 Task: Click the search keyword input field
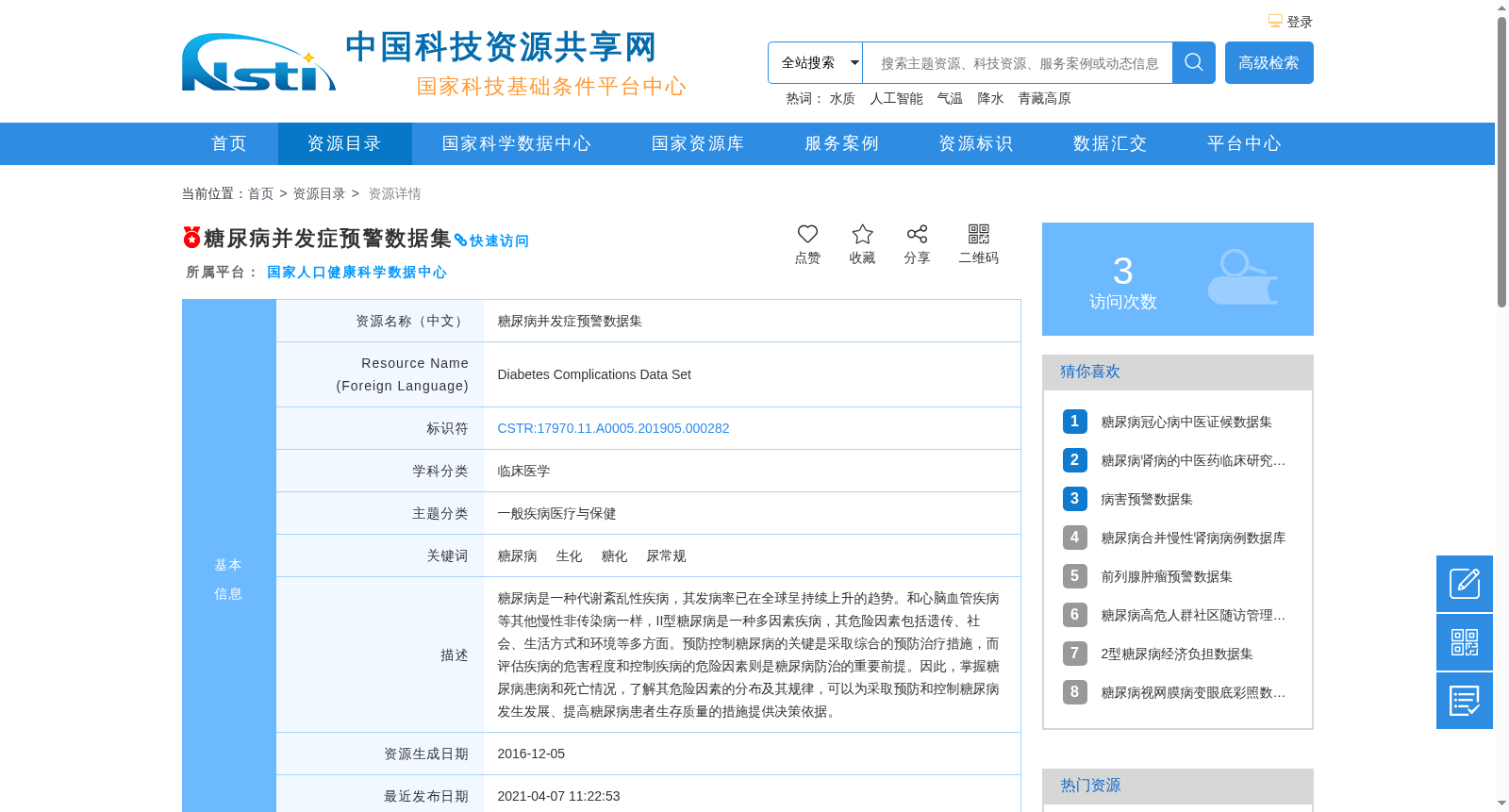[x=1018, y=62]
